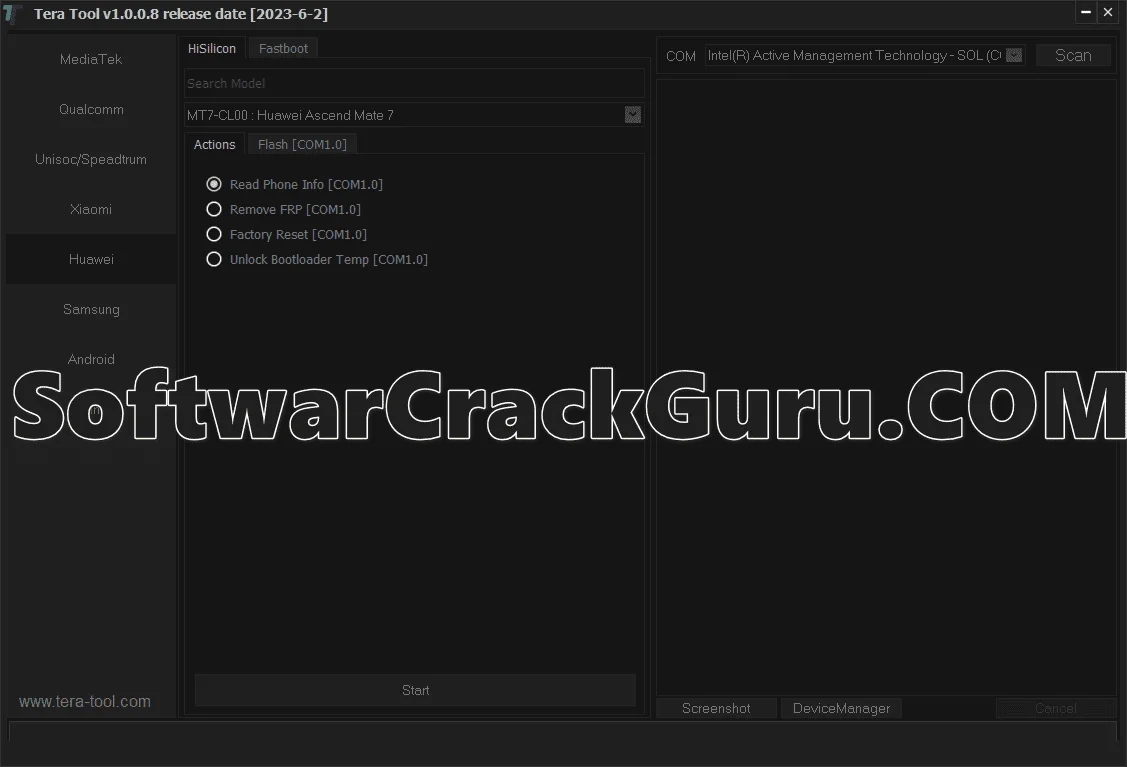This screenshot has width=1127, height=767.
Task: Switch to the HiSilicon tab
Action: (x=212, y=48)
